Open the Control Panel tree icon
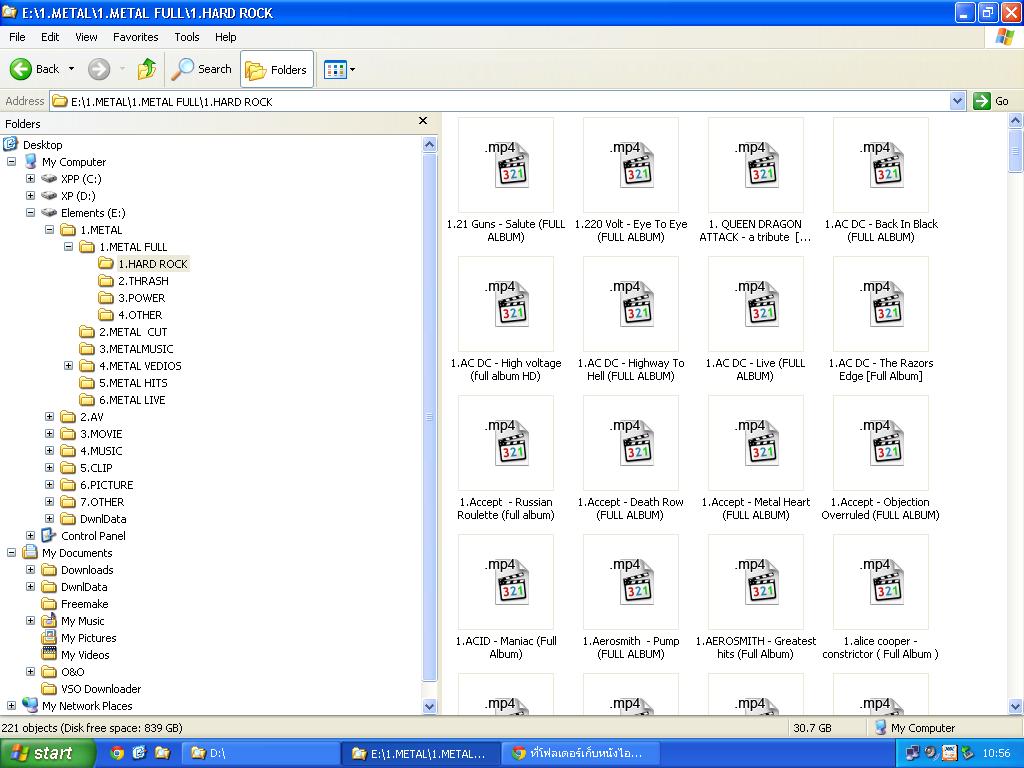The width and height of the screenshot is (1024, 768). tap(49, 536)
